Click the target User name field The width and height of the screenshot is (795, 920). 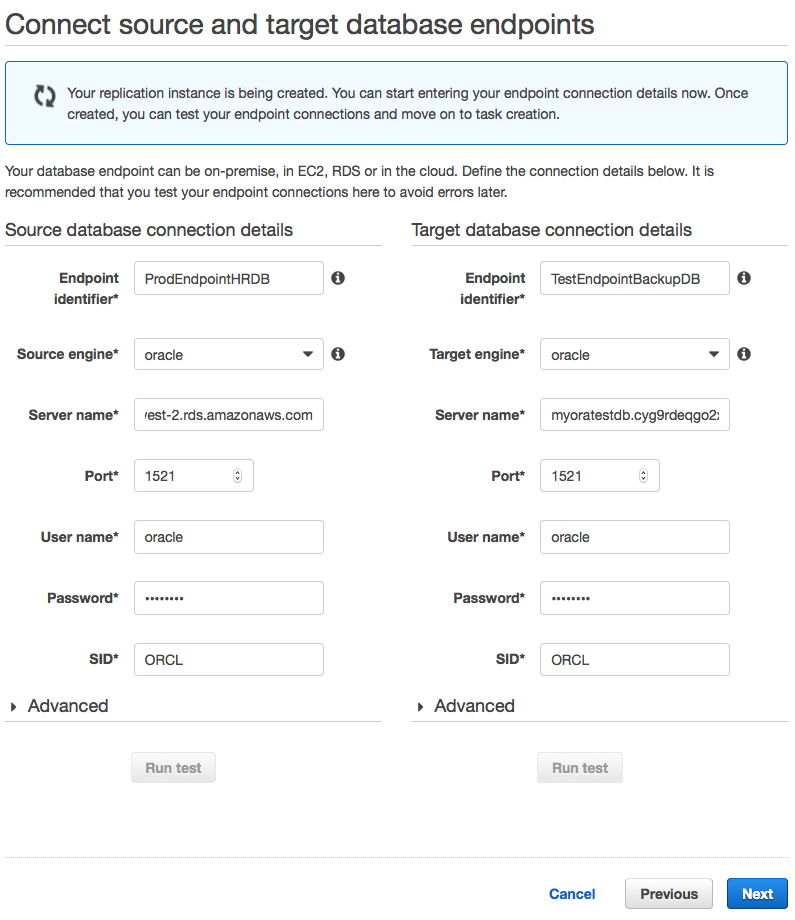point(634,537)
